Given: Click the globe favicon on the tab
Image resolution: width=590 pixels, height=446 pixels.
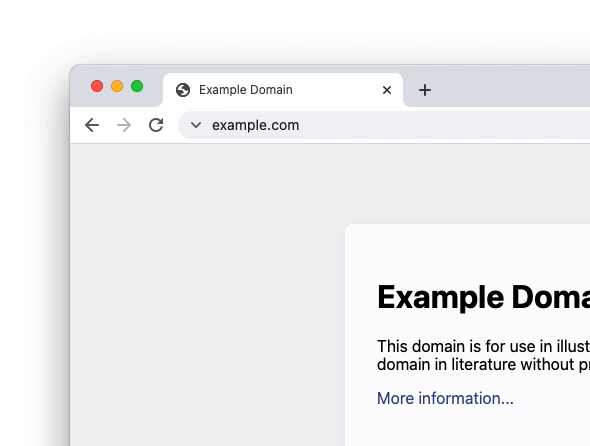Looking at the screenshot, I should (x=183, y=90).
